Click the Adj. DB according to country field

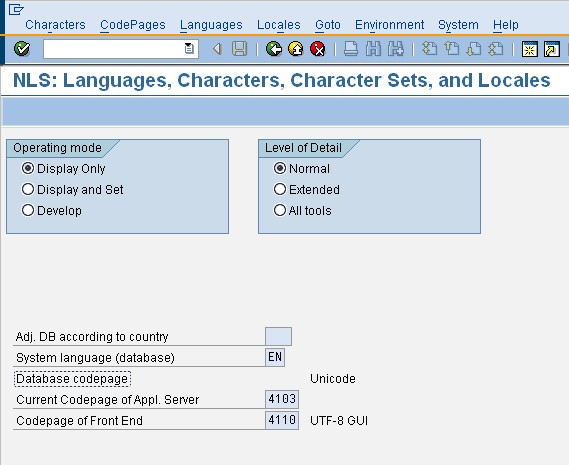click(278, 336)
